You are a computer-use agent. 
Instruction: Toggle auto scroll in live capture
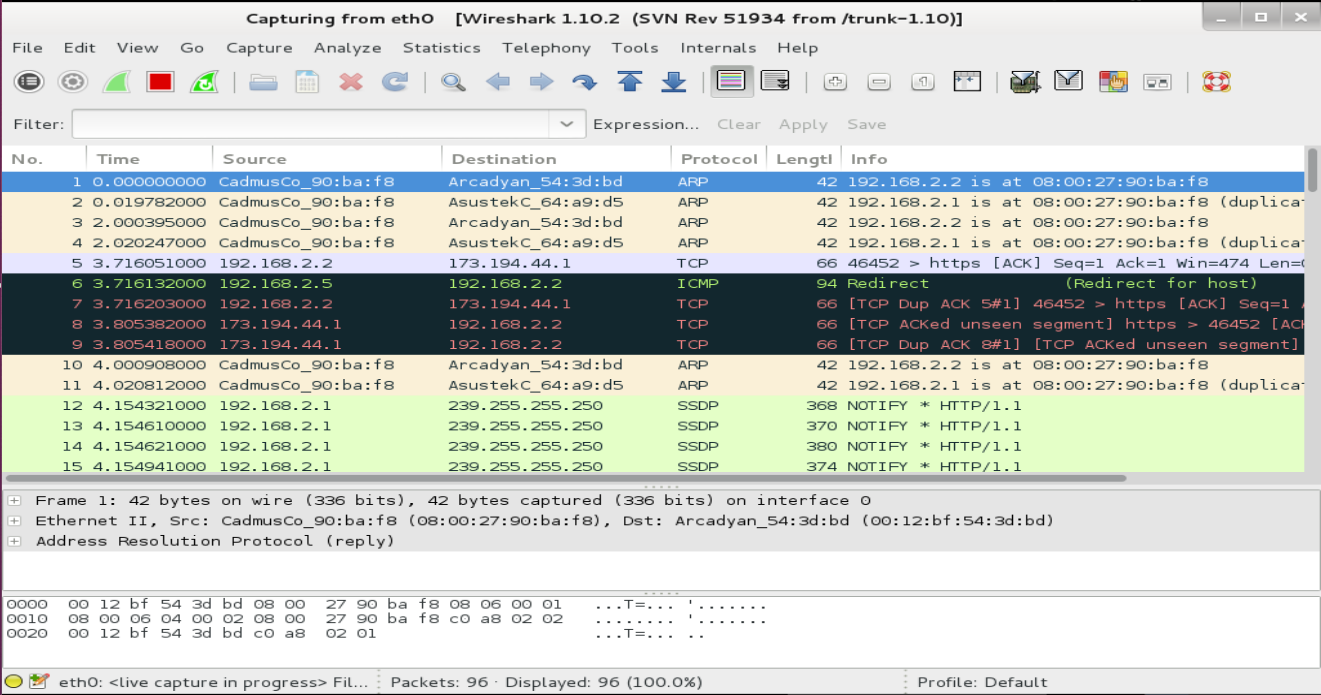coord(776,82)
